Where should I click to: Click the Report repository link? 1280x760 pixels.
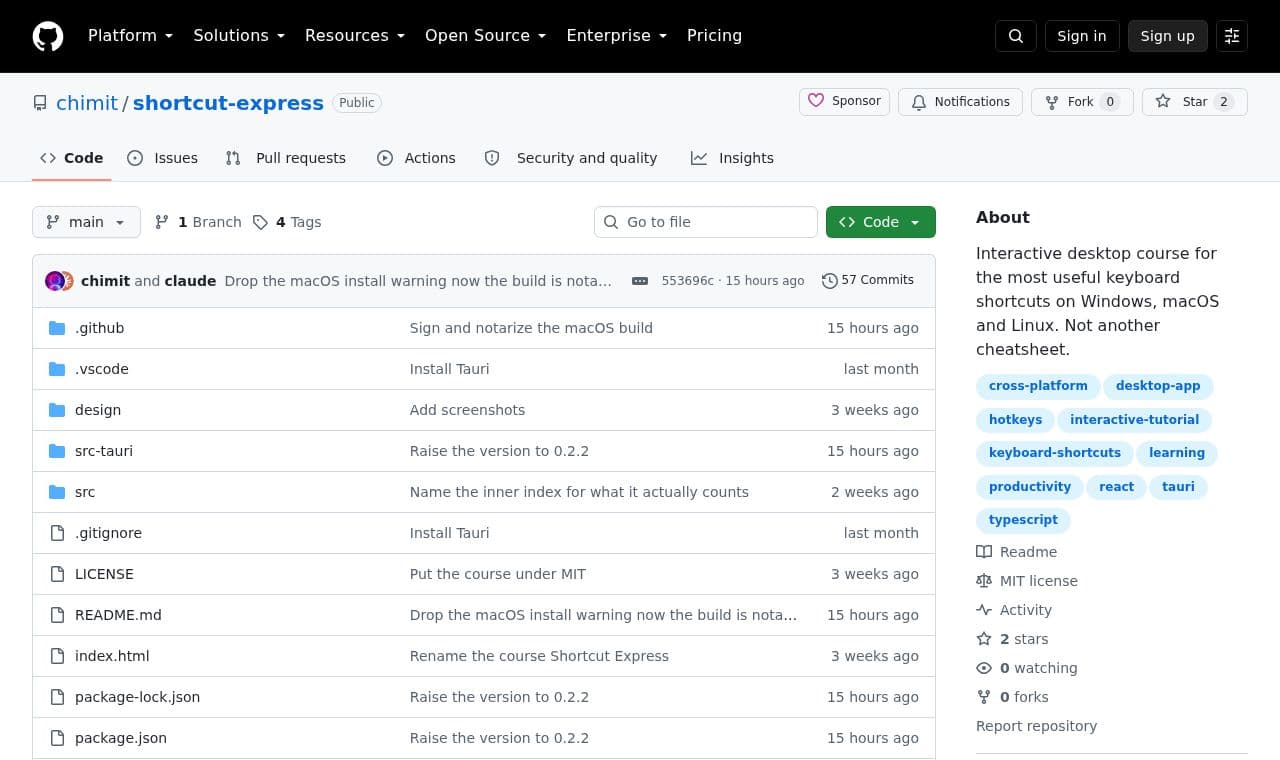1036,726
